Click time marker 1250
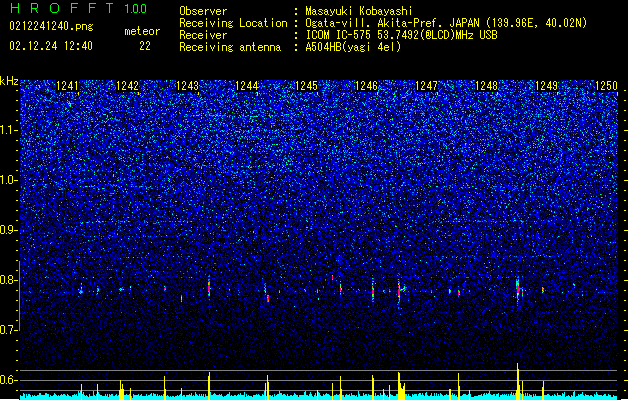The height and width of the screenshot is (400, 629). click(606, 86)
